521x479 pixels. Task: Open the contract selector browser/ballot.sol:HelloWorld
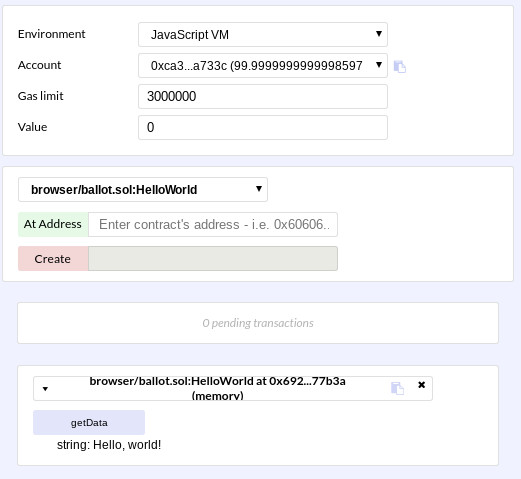tap(143, 189)
